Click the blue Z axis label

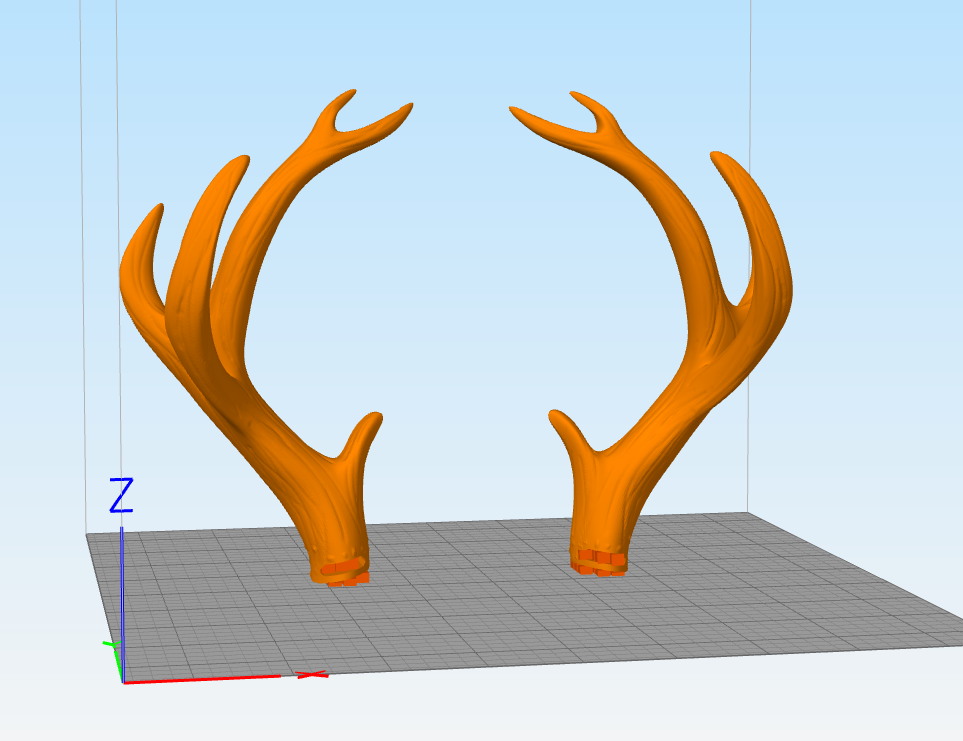[x=122, y=495]
